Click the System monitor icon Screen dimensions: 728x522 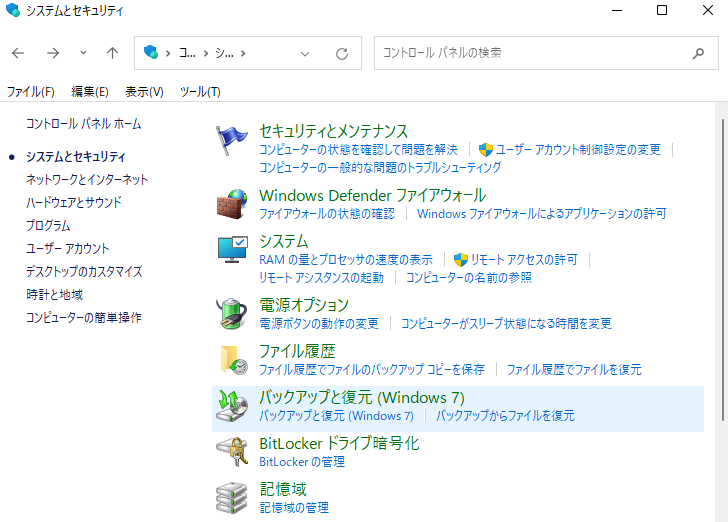(233, 250)
